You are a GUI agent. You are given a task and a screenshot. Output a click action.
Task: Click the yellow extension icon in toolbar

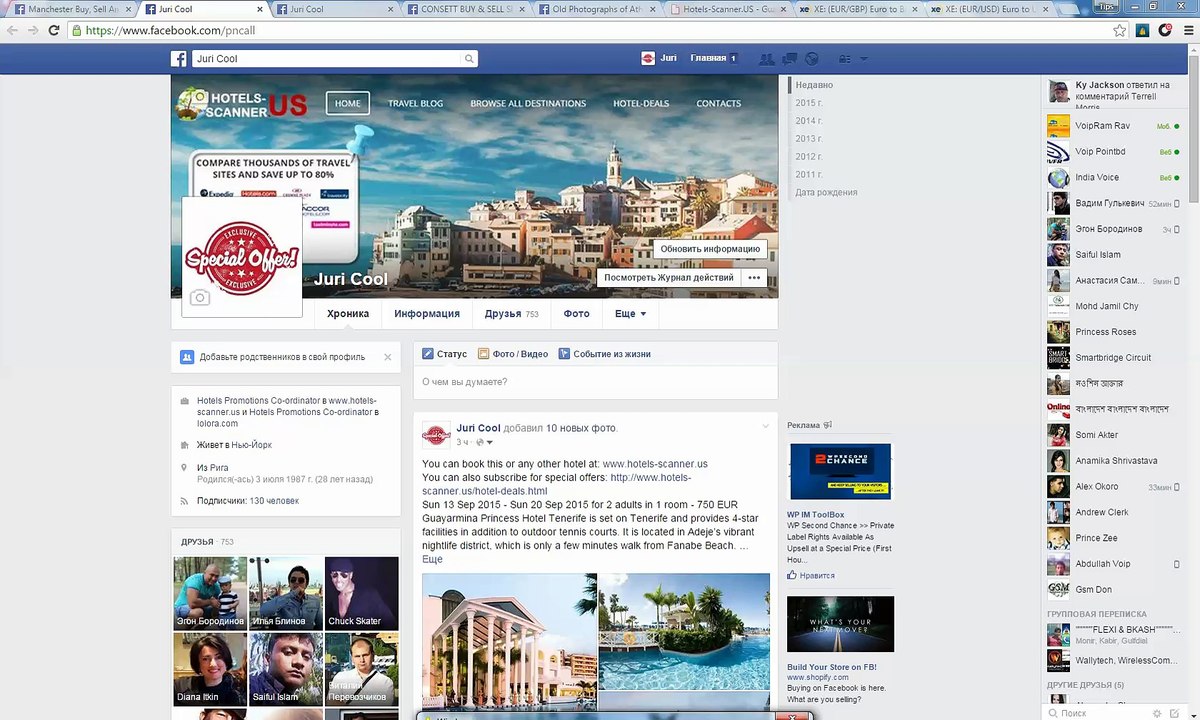pos(1144,30)
